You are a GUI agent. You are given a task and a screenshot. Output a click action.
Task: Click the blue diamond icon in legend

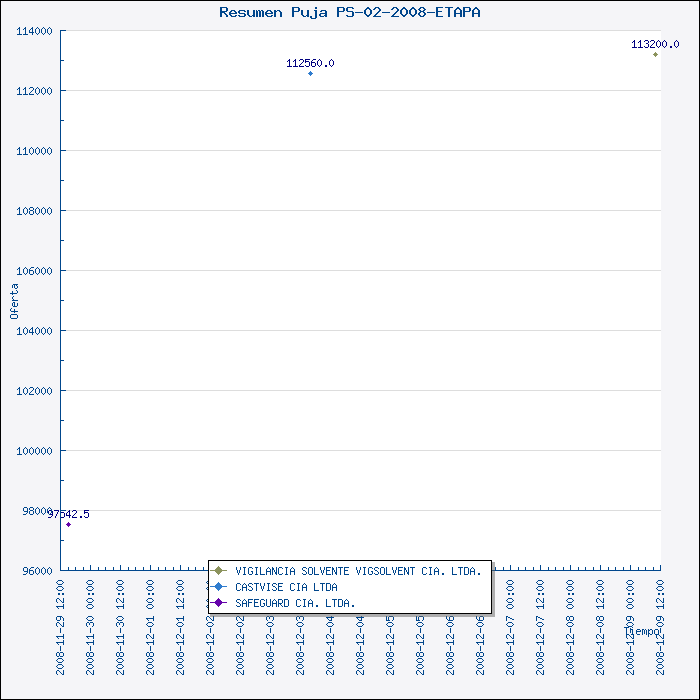point(218,587)
